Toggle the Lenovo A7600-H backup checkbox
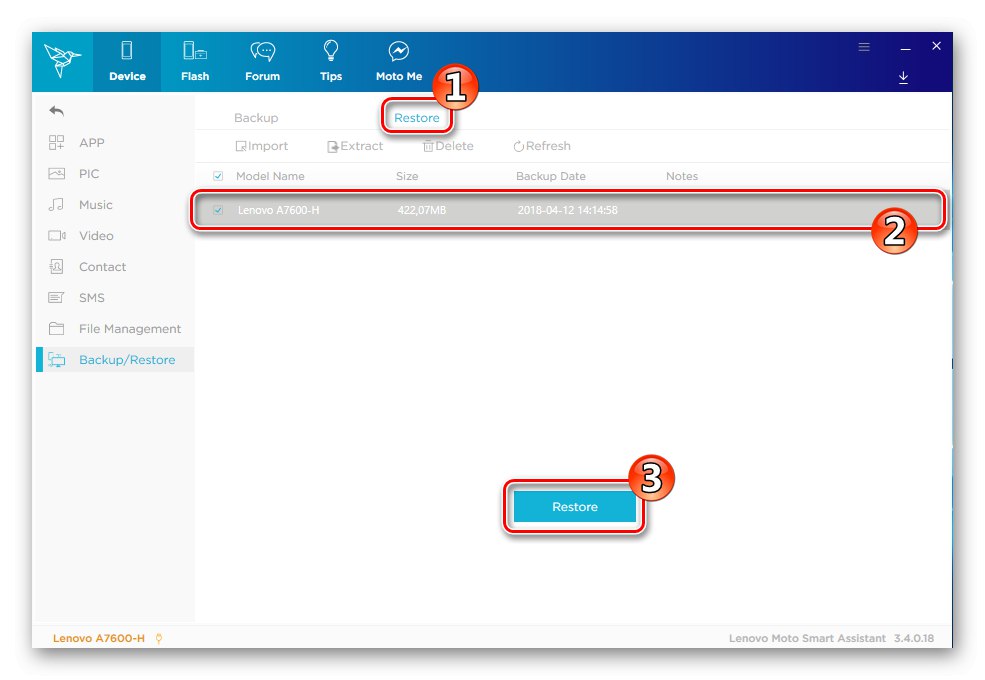The height and width of the screenshot is (680, 985). point(218,210)
